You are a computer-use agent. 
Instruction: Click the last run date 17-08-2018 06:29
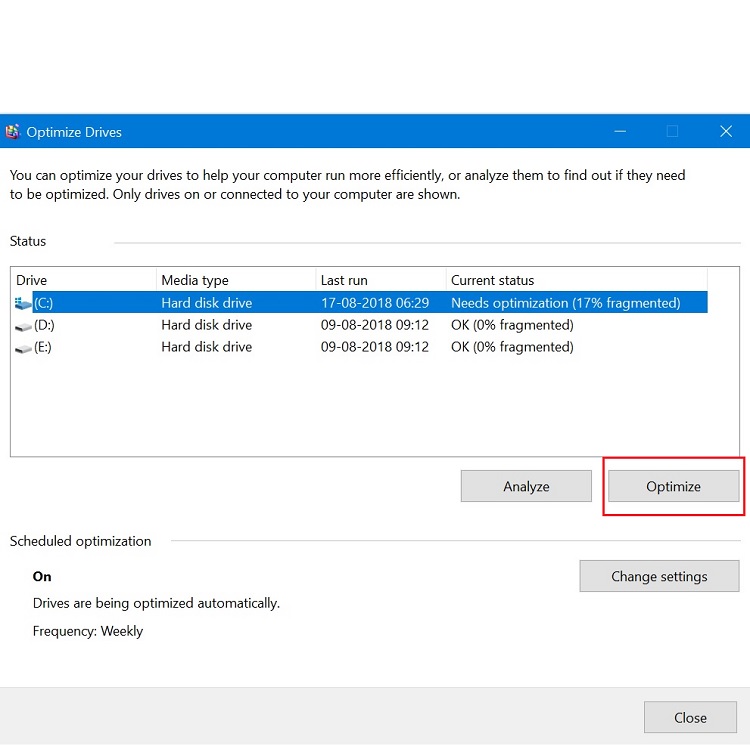pos(375,303)
